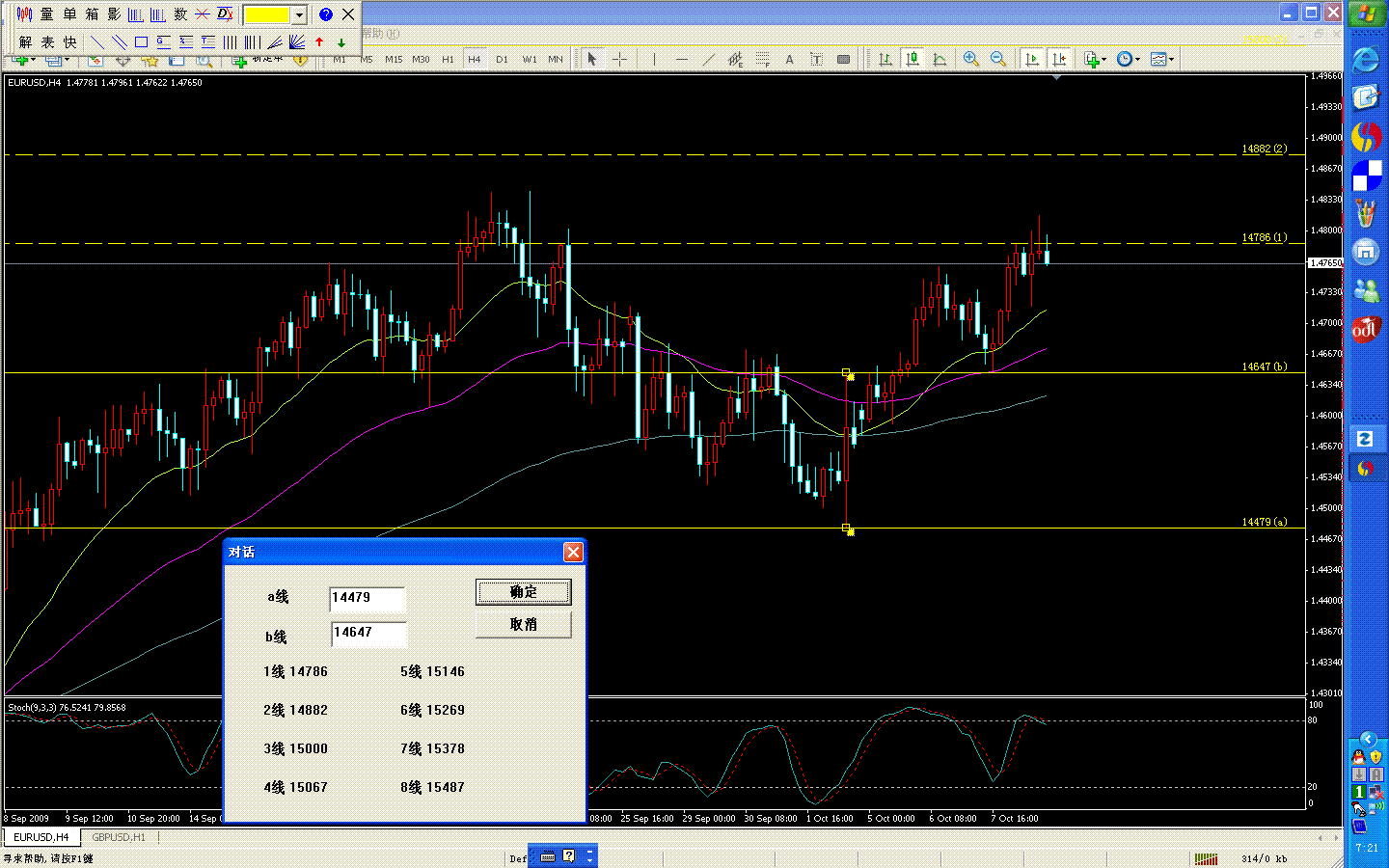Select the text A tool
1389x868 pixels.
point(789,60)
